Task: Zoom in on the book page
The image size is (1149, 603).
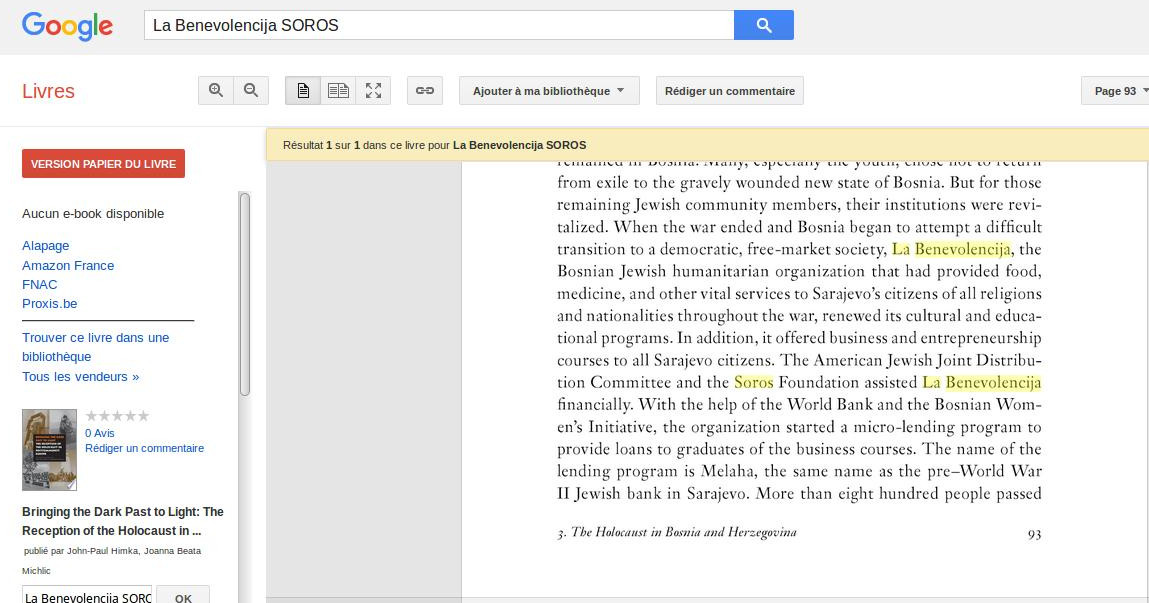Action: tap(216, 91)
